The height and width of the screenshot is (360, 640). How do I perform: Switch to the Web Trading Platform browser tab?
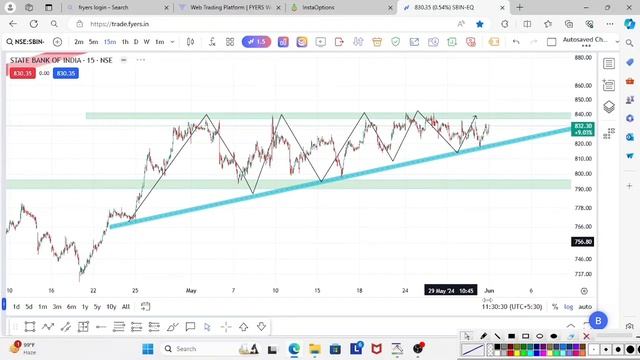click(231, 7)
